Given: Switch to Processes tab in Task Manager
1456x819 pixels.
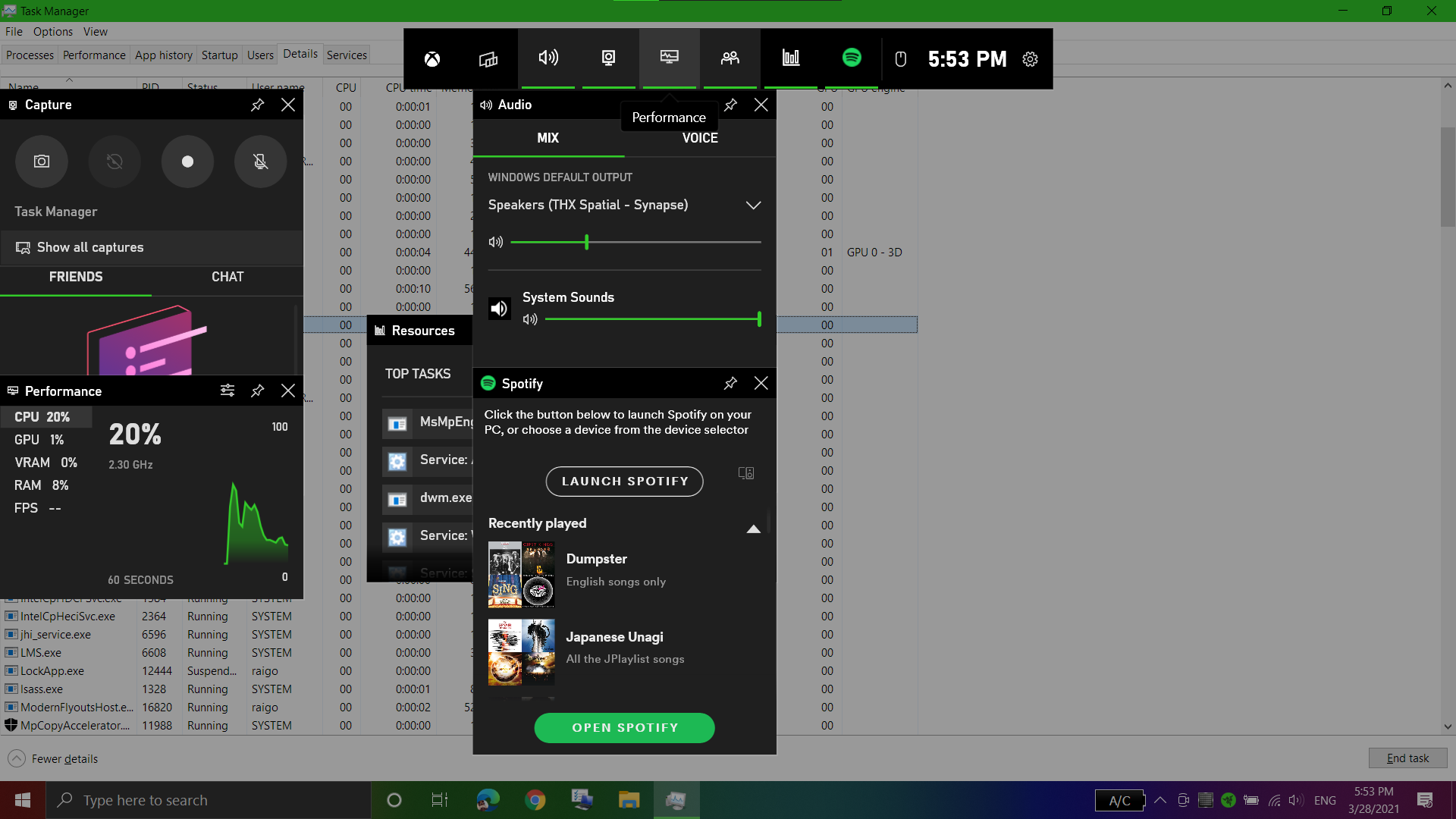Looking at the screenshot, I should (x=30, y=55).
